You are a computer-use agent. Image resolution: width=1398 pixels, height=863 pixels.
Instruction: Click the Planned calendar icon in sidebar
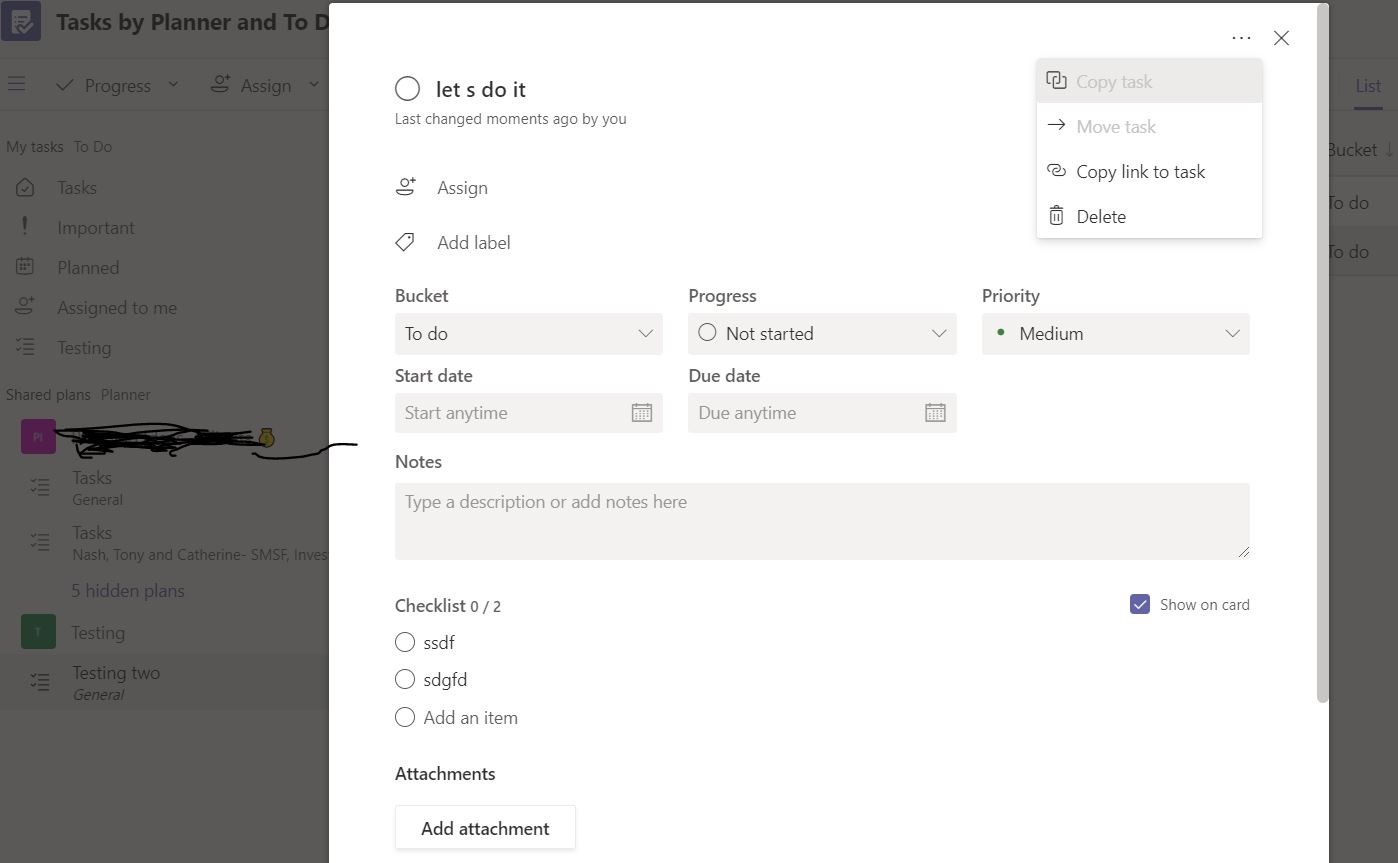[x=25, y=267]
